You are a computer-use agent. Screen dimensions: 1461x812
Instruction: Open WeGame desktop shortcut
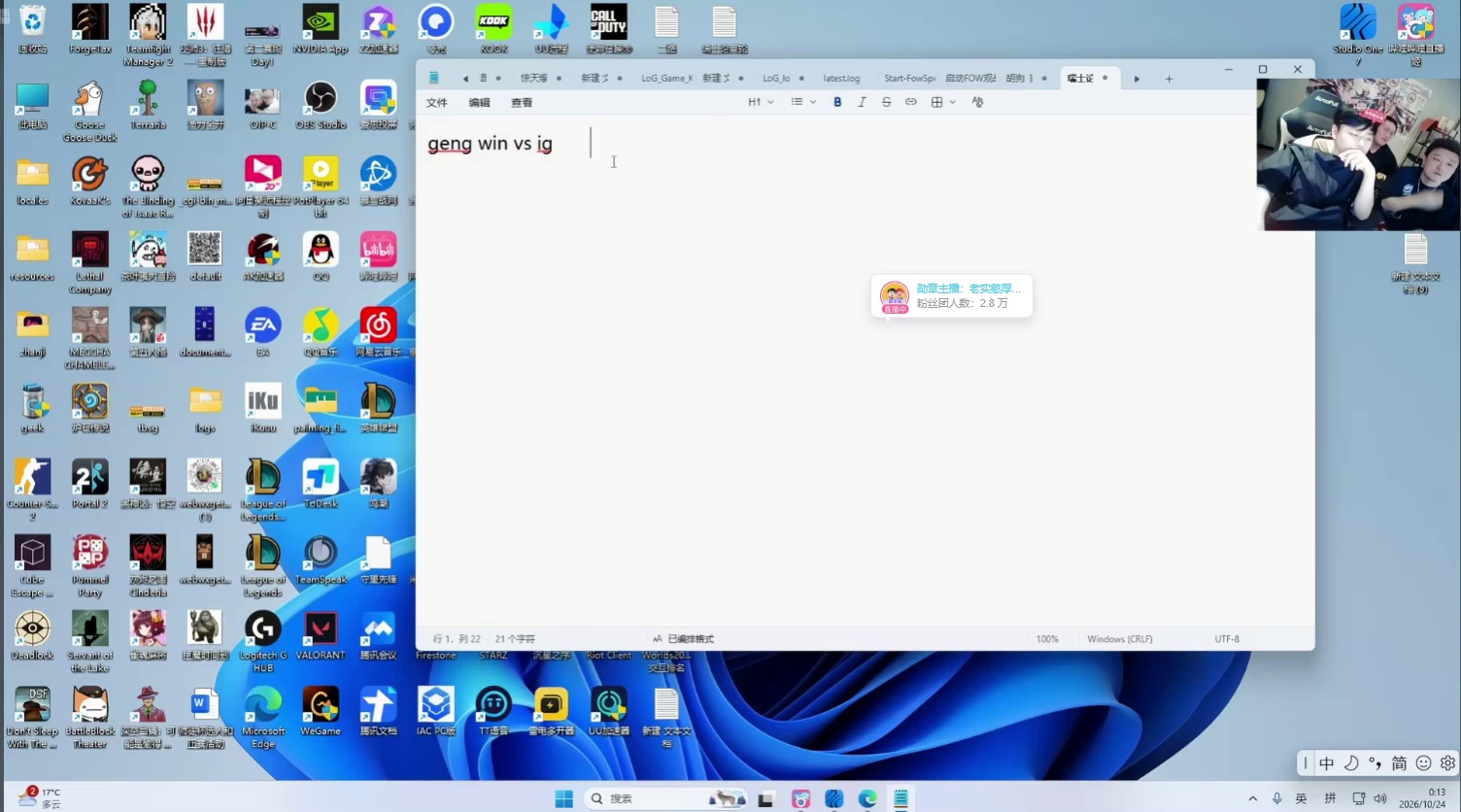point(321,712)
